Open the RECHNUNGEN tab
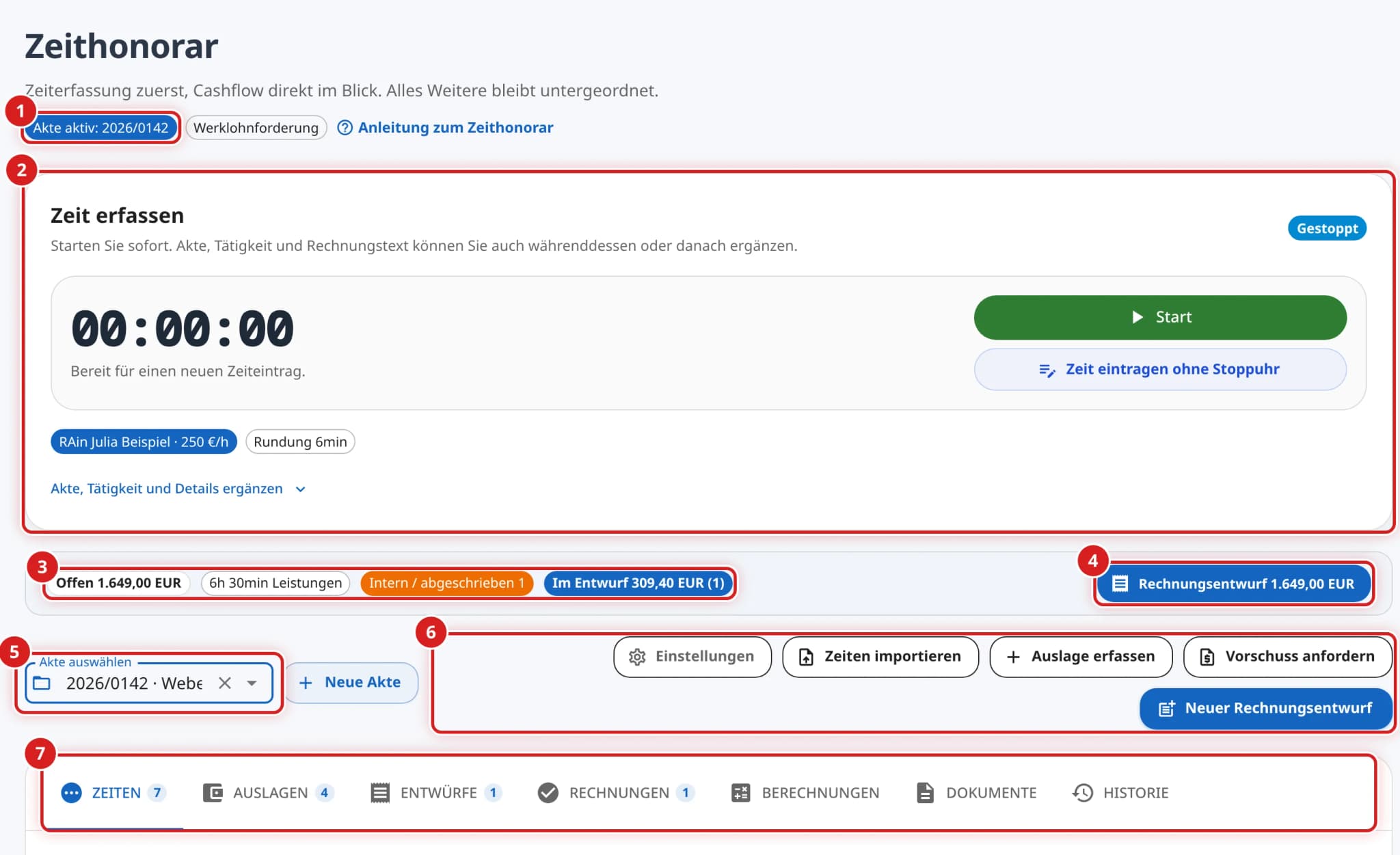This screenshot has width=1400, height=855. tap(616, 793)
